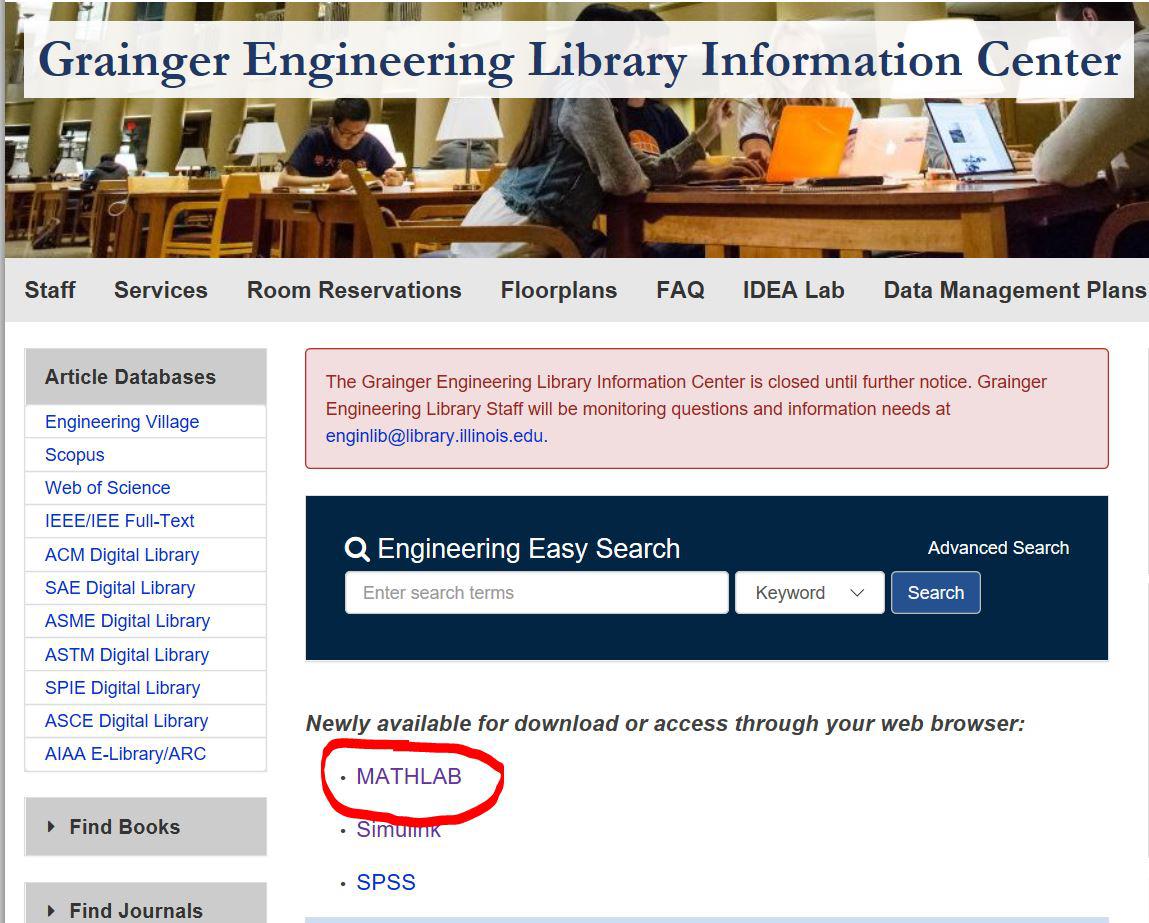Click the Grainger Engineering Library Information Center title
Screen dimensions: 1149x923
click(579, 60)
